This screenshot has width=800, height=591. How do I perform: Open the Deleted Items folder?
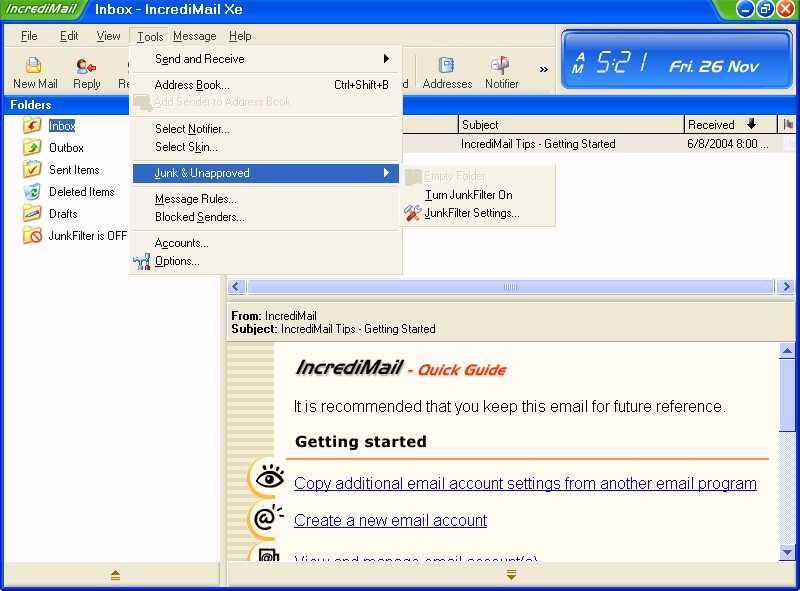[81, 192]
